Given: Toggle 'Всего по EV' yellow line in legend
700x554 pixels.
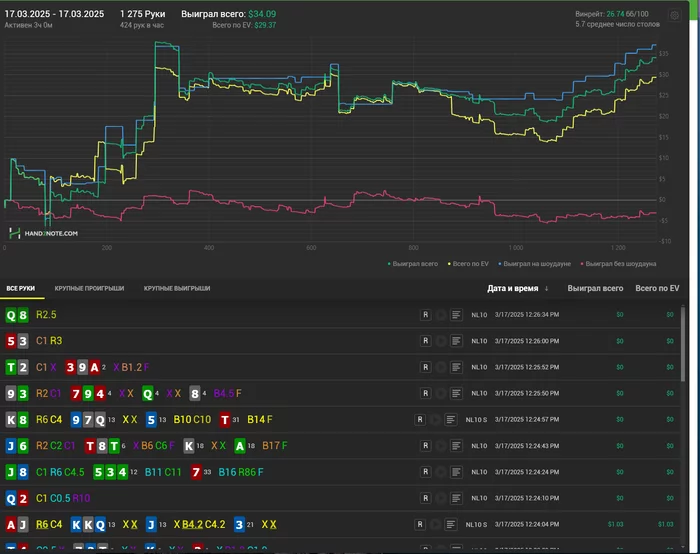Looking at the screenshot, I should [469, 264].
